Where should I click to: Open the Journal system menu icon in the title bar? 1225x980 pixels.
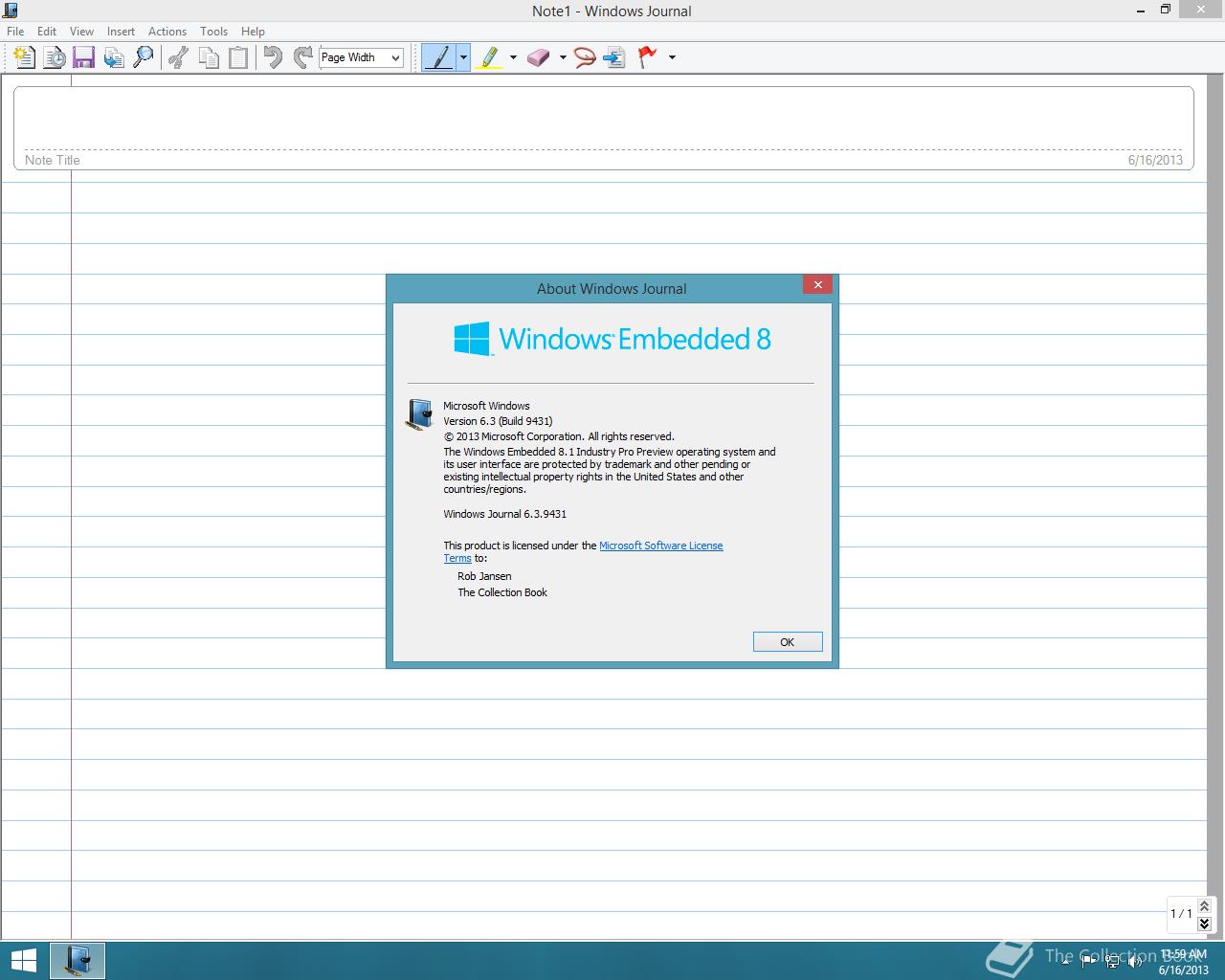[x=11, y=11]
